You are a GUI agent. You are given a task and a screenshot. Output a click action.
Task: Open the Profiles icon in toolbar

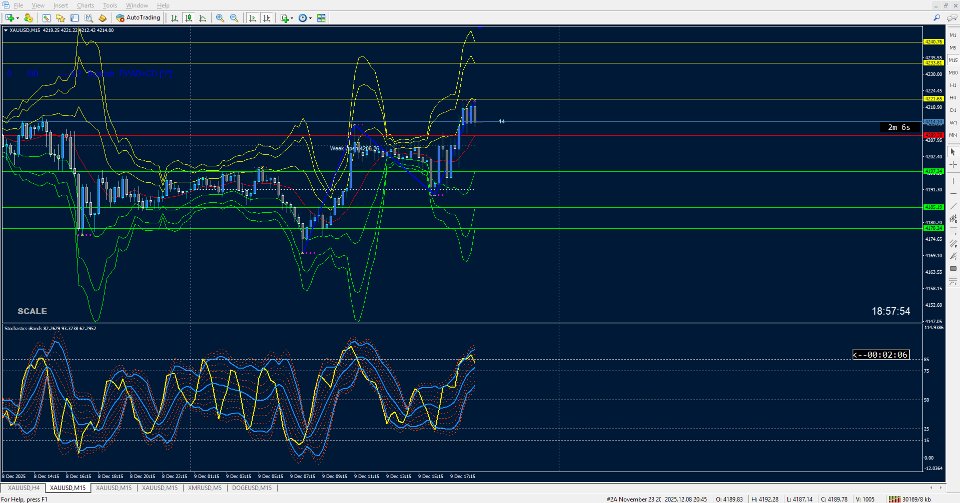28,18
